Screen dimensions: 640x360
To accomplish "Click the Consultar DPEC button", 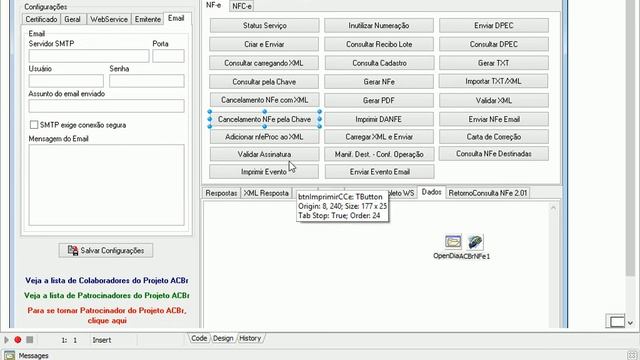I will click(x=494, y=44).
